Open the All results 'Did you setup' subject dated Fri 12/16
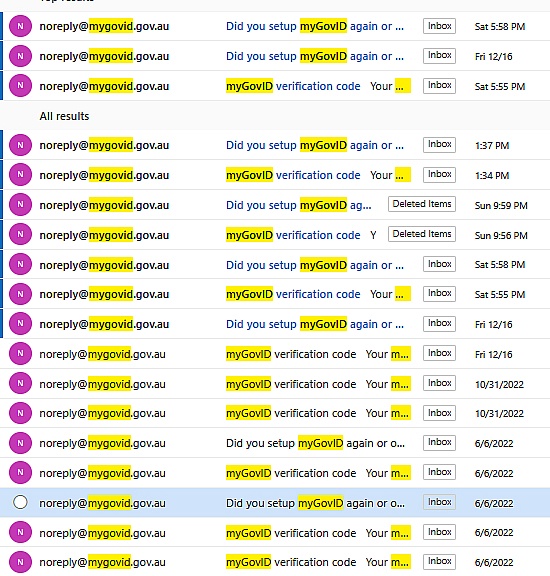The image size is (550, 576). [x=315, y=324]
